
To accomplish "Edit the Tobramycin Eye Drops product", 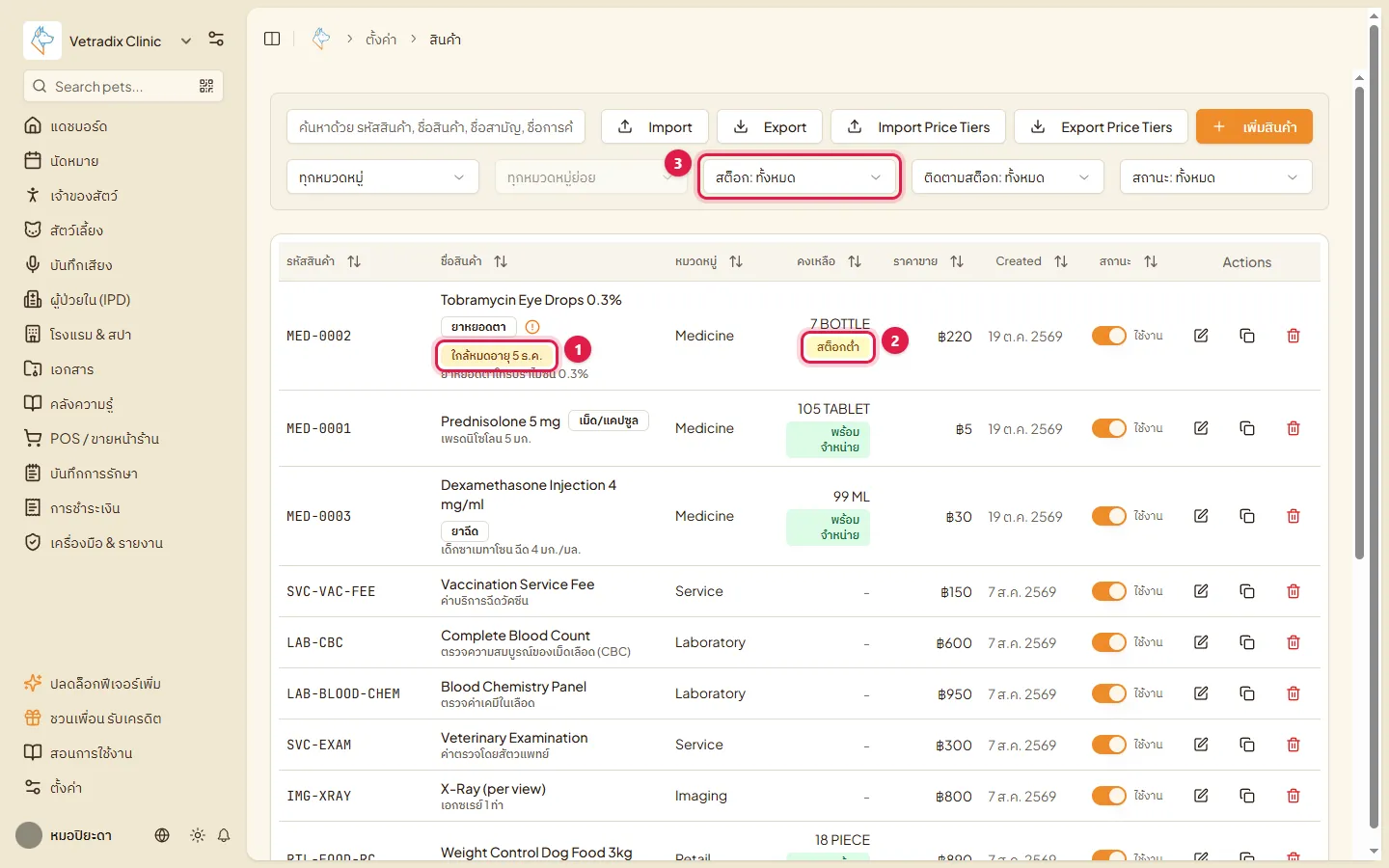I will [x=1201, y=336].
